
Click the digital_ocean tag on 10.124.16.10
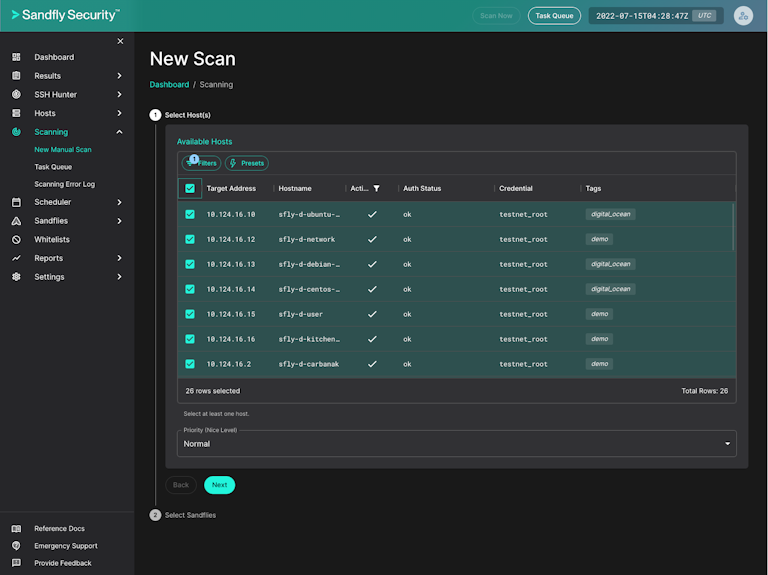coord(610,214)
